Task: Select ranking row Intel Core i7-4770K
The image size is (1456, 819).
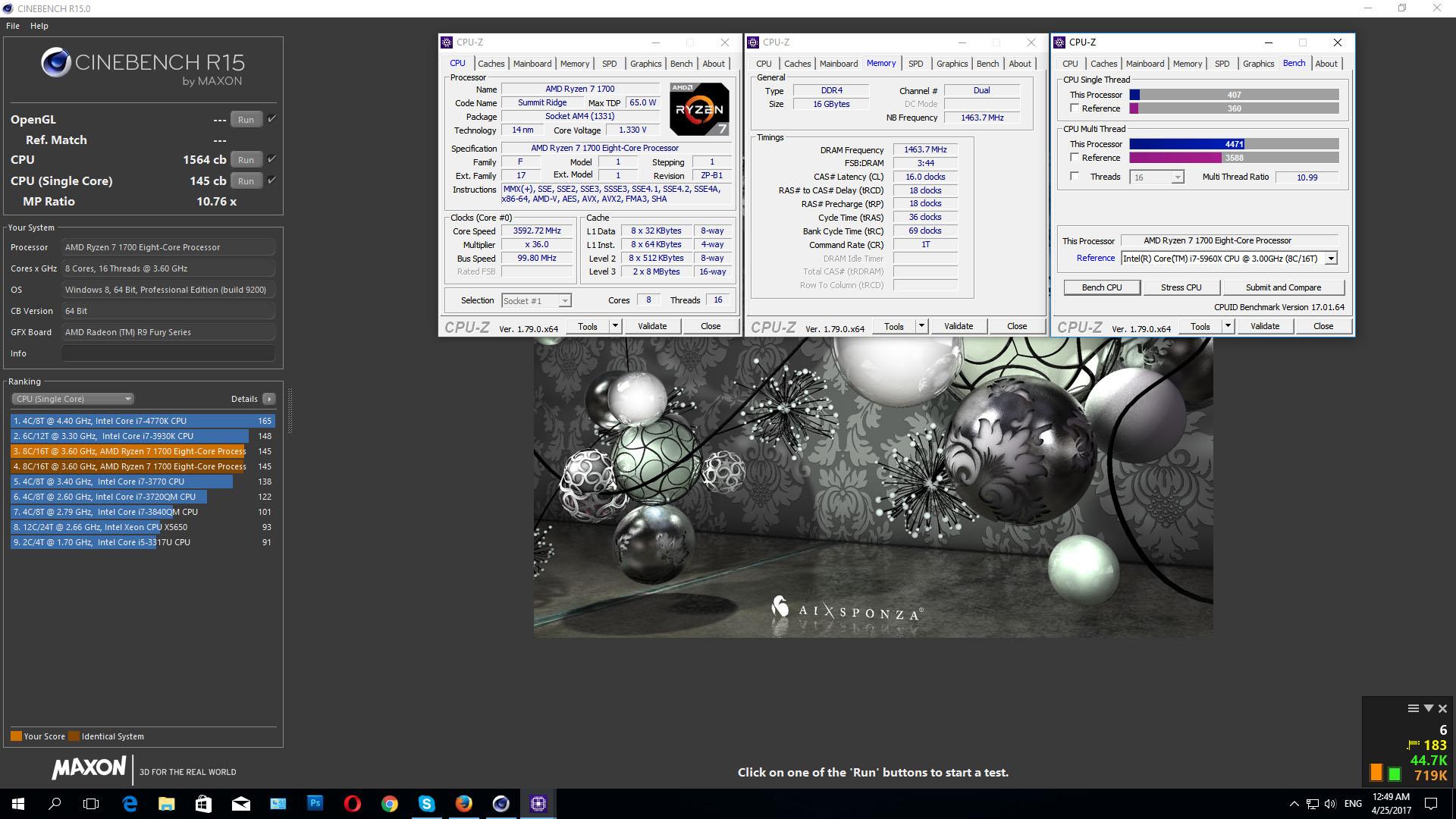Action: pos(143,421)
